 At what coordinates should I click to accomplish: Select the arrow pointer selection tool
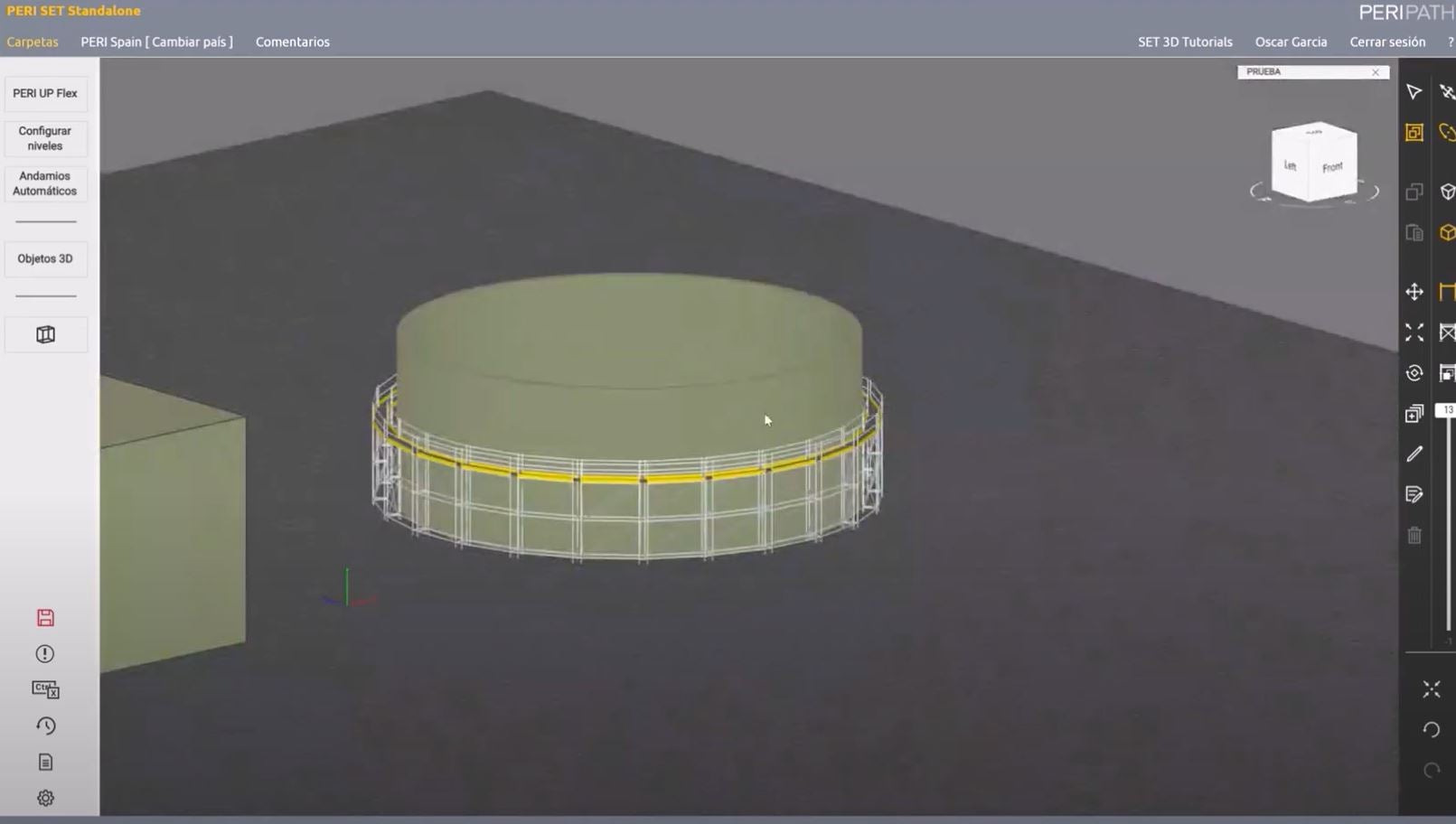pos(1414,92)
